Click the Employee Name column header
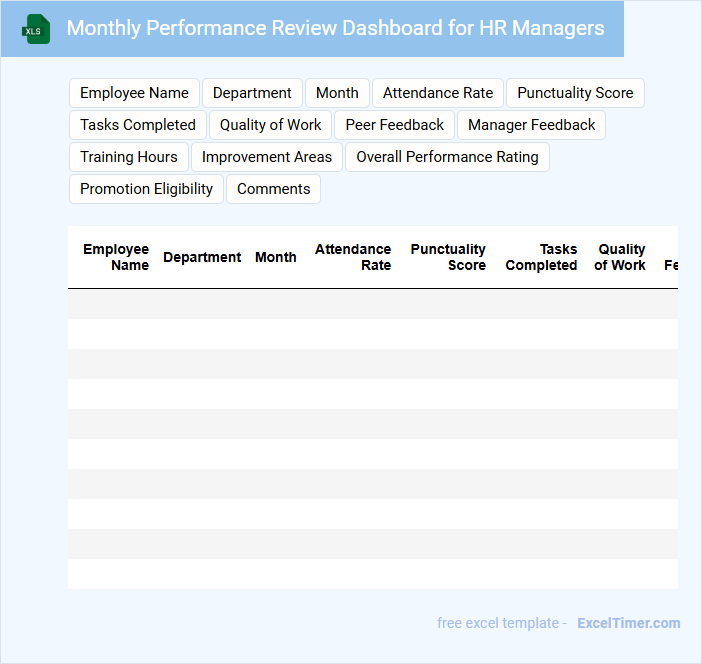This screenshot has width=702, height=664. (116, 257)
